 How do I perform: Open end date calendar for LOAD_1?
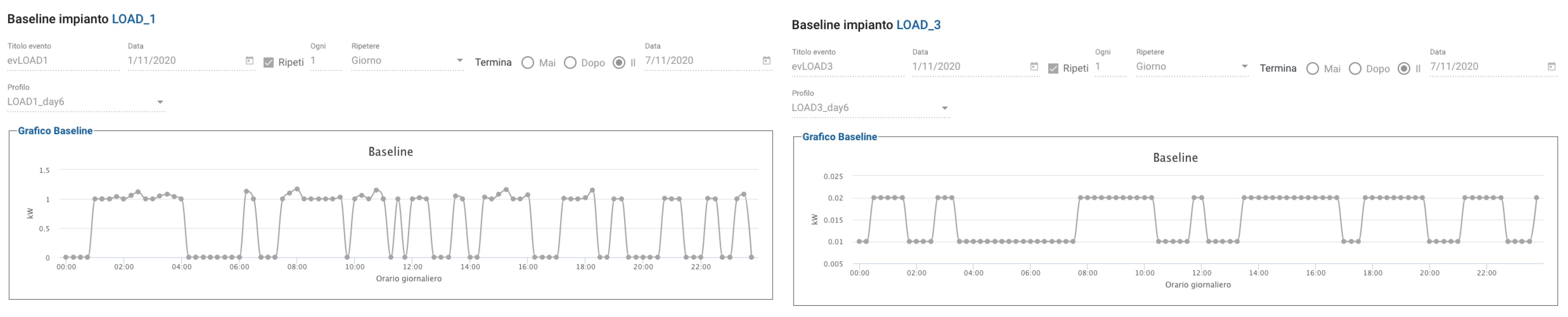click(766, 60)
